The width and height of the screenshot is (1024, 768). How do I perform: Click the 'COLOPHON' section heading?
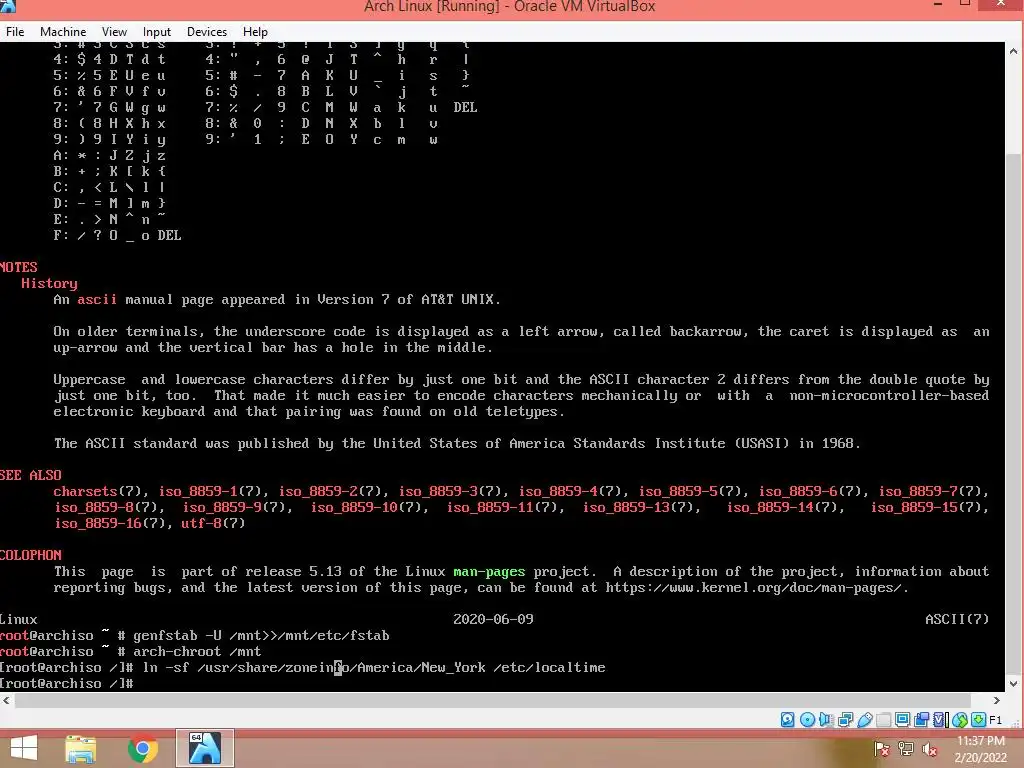click(x=31, y=555)
